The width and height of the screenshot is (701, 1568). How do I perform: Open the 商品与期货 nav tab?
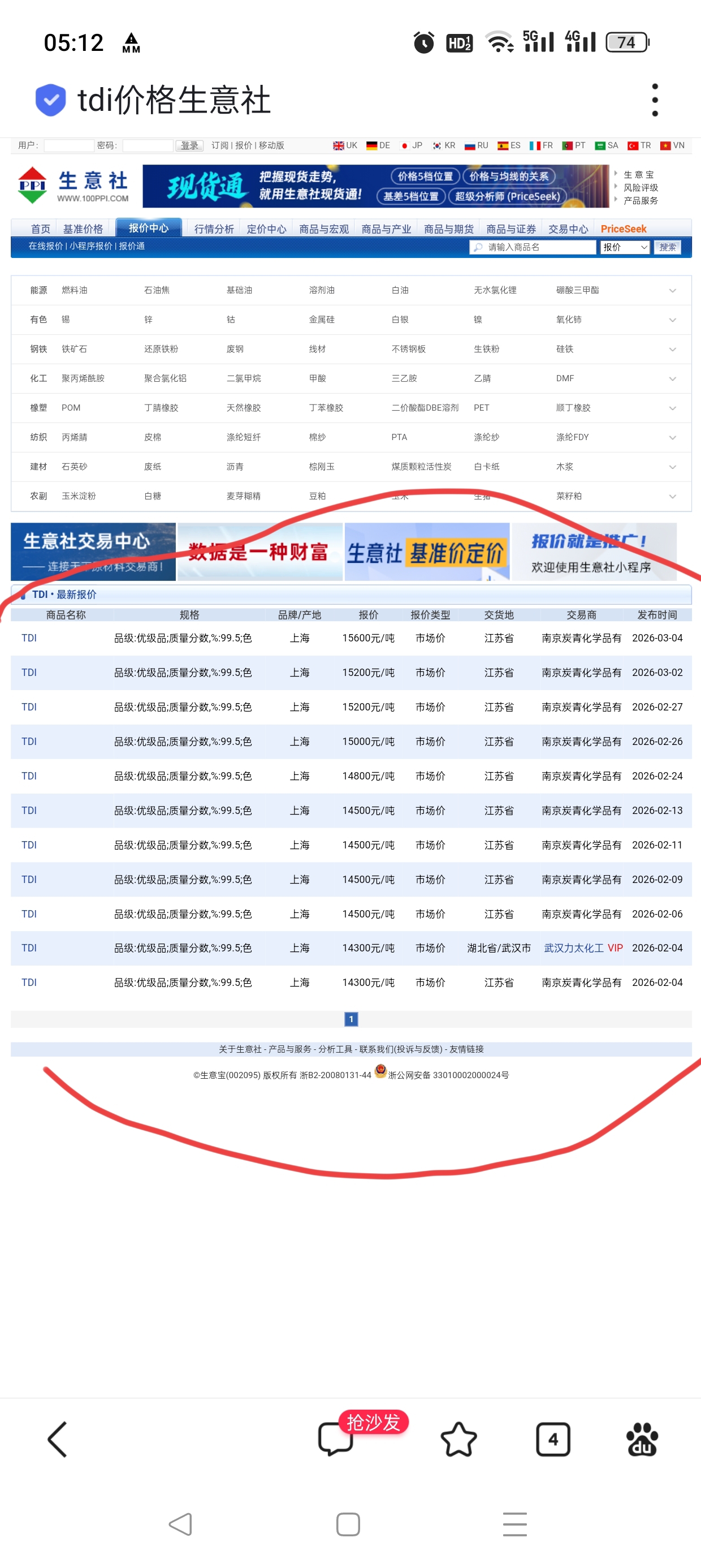point(448,229)
